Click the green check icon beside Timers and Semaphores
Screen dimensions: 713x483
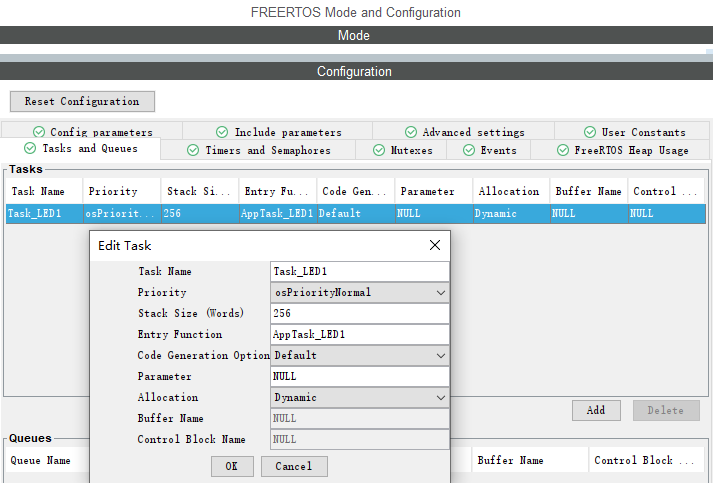(x=193, y=150)
